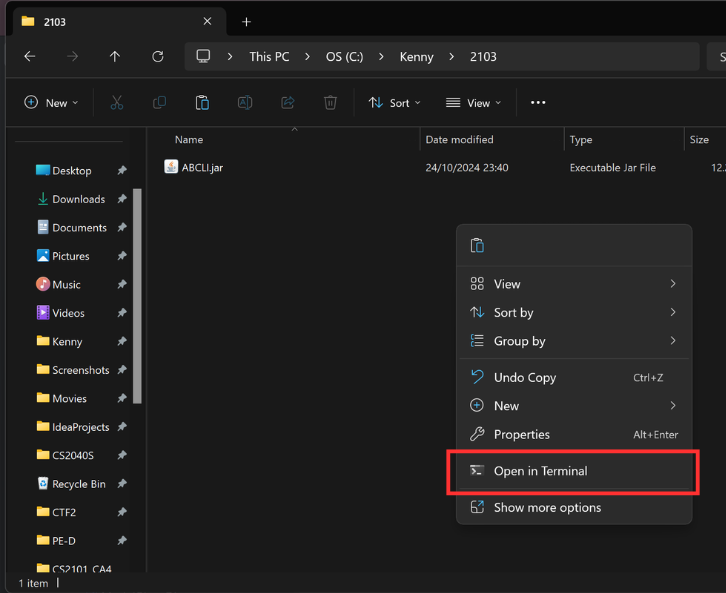Click the Share icon in toolbar
The image size is (726, 593).
coord(288,102)
